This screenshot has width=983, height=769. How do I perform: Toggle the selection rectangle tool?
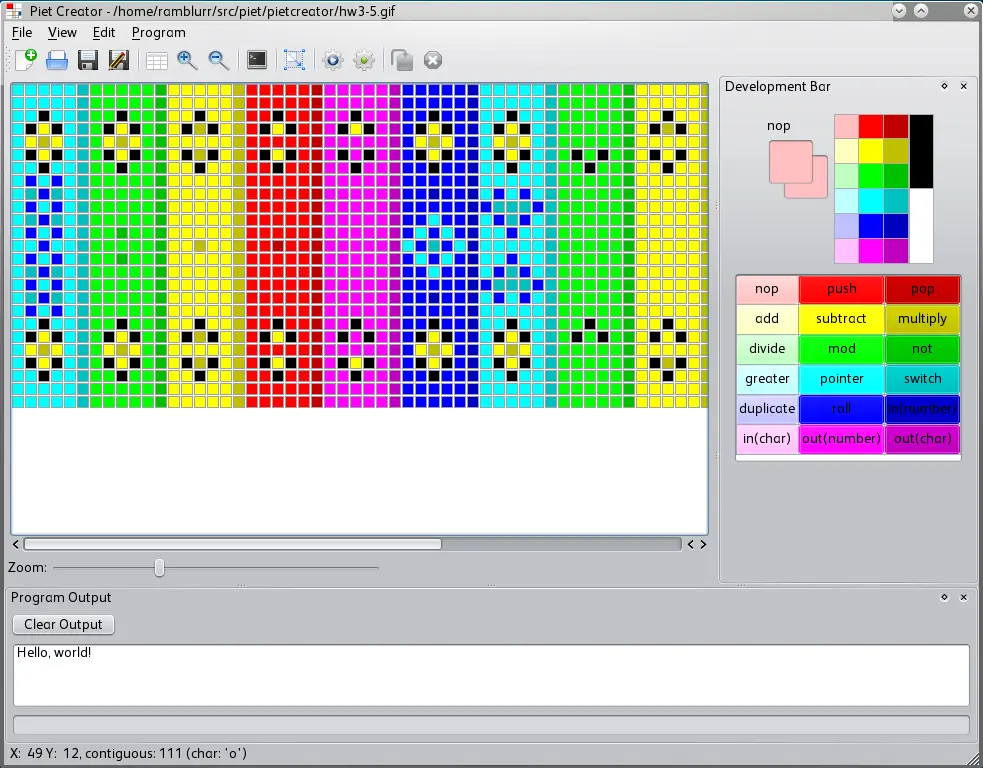coord(293,60)
